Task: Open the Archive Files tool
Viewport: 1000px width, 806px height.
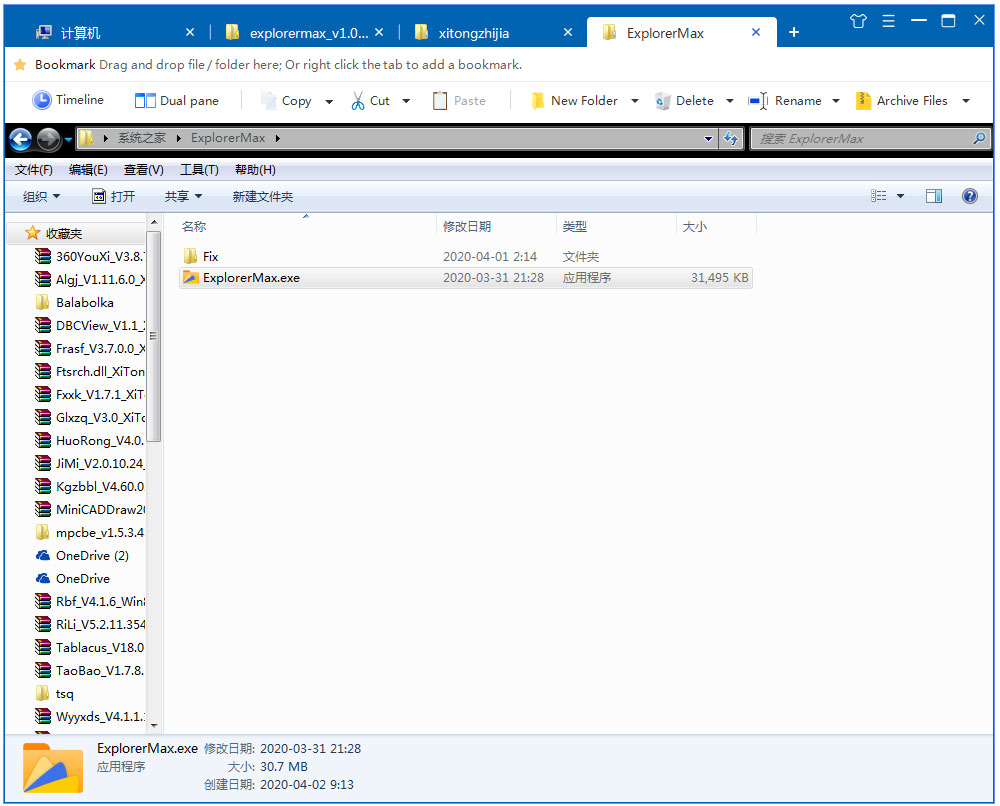Action: click(x=910, y=100)
